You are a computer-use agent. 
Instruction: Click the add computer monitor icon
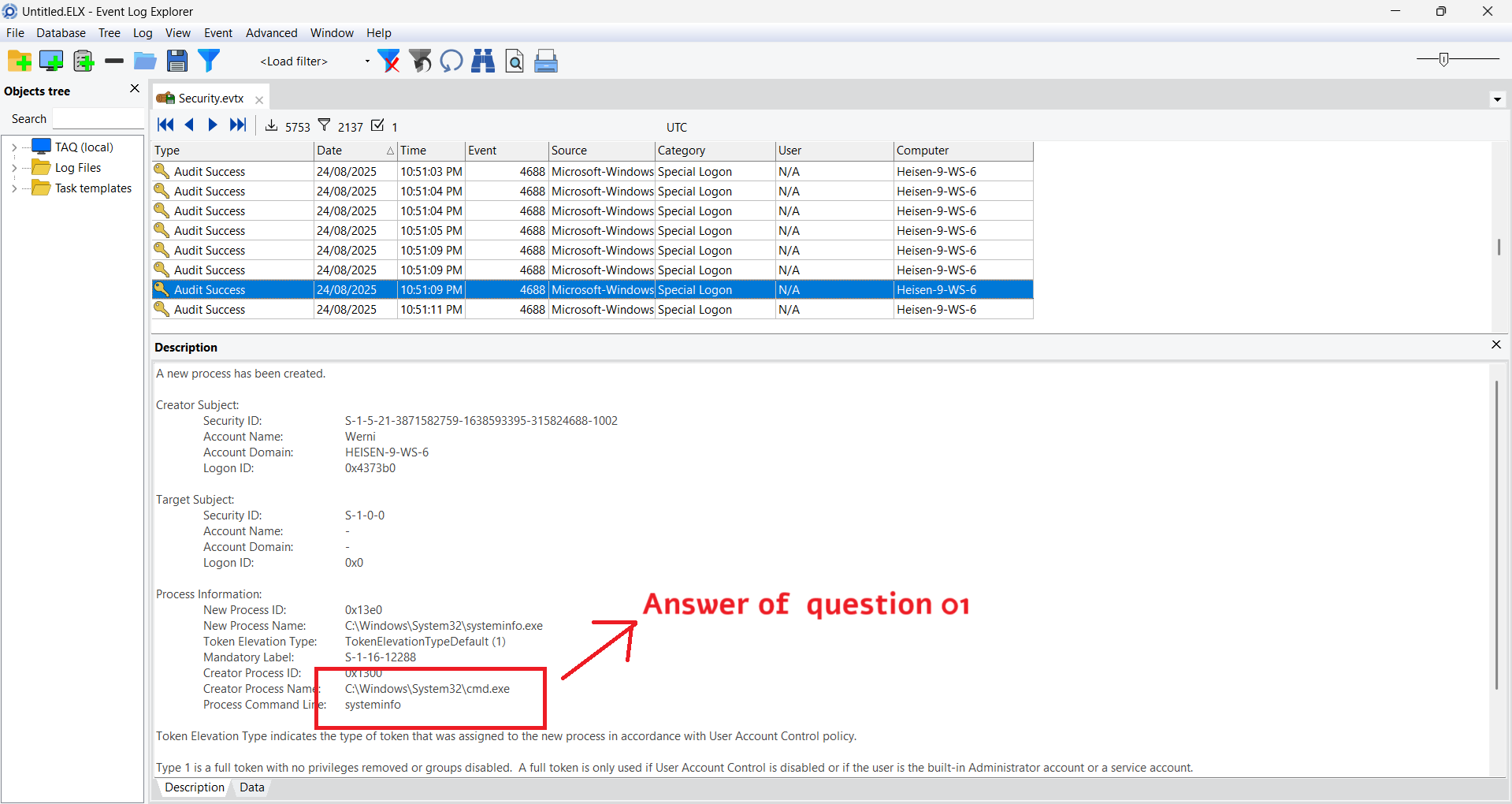pos(51,61)
